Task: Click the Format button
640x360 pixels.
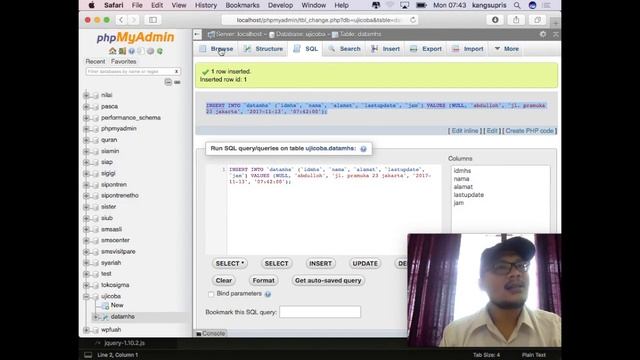Action: [x=263, y=281]
